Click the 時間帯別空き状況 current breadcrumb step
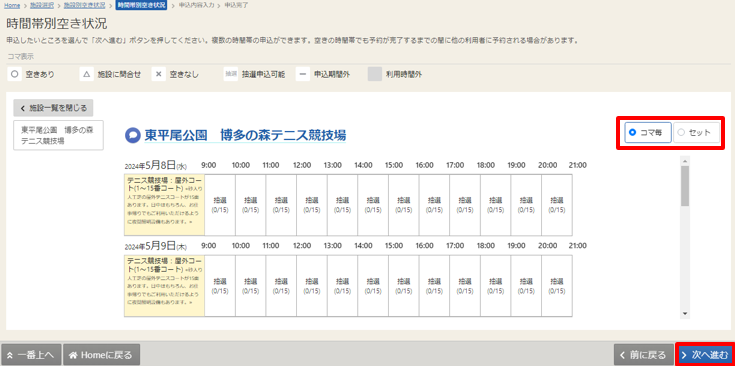Viewport: 737px width, 366px height. point(142,6)
